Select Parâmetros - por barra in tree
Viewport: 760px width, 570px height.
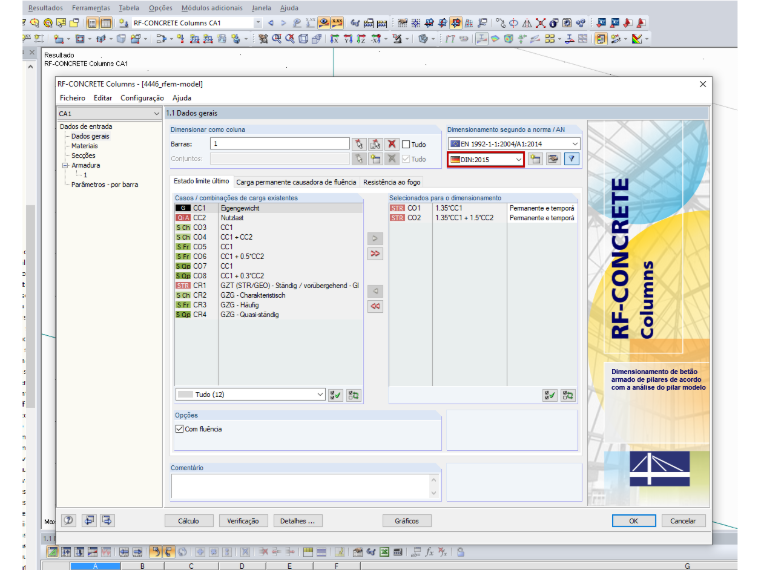105,185
